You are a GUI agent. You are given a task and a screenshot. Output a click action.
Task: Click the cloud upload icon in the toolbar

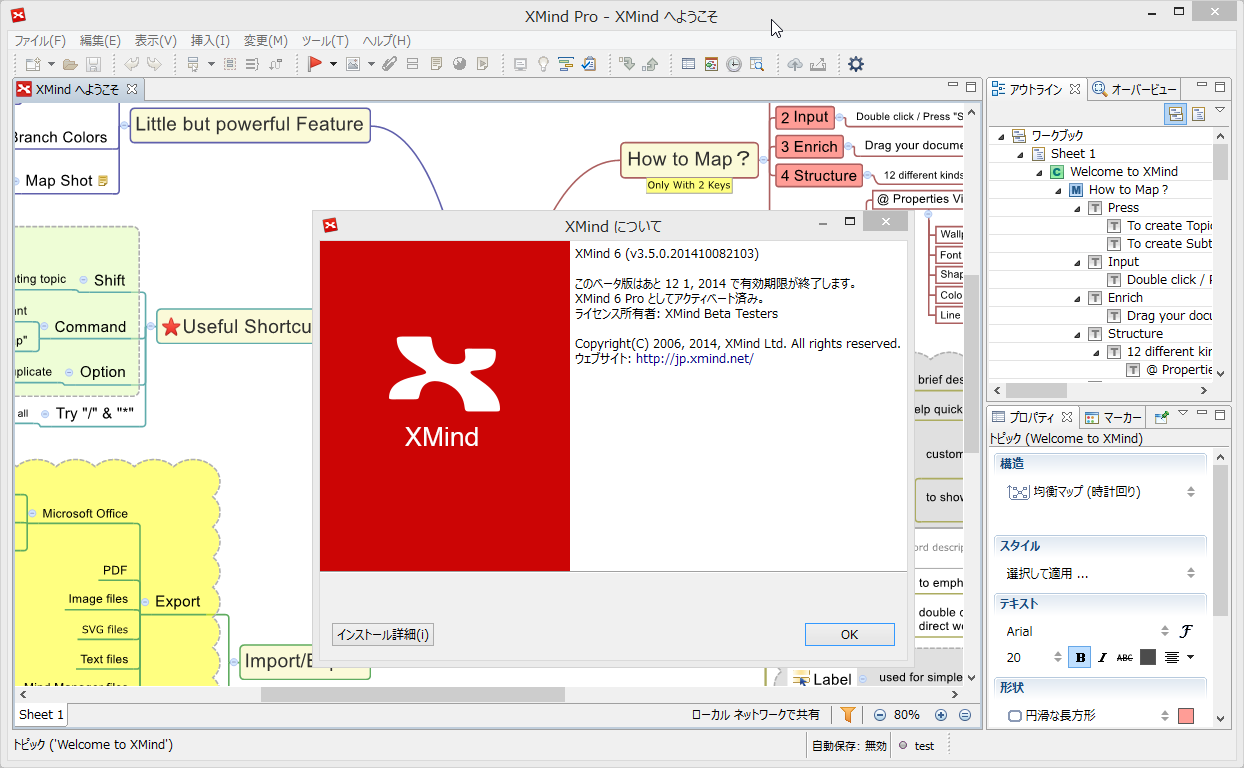point(795,64)
